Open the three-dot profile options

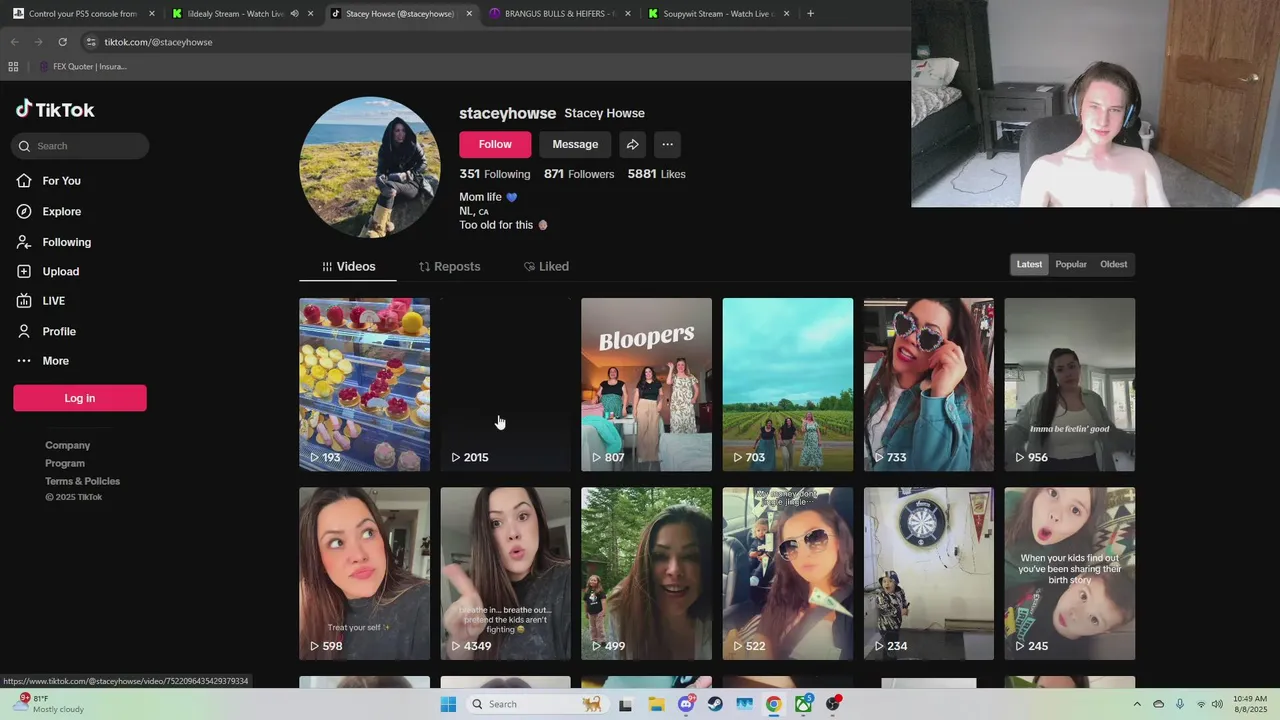pyautogui.click(x=667, y=144)
